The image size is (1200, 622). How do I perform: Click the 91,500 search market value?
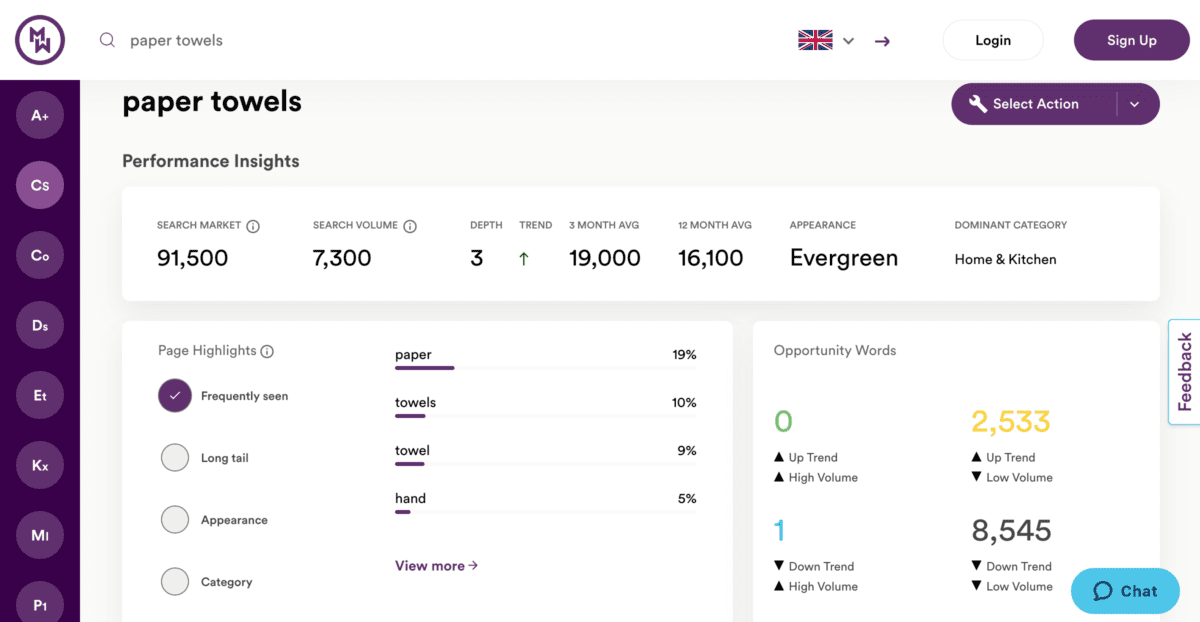pyautogui.click(x=192, y=258)
